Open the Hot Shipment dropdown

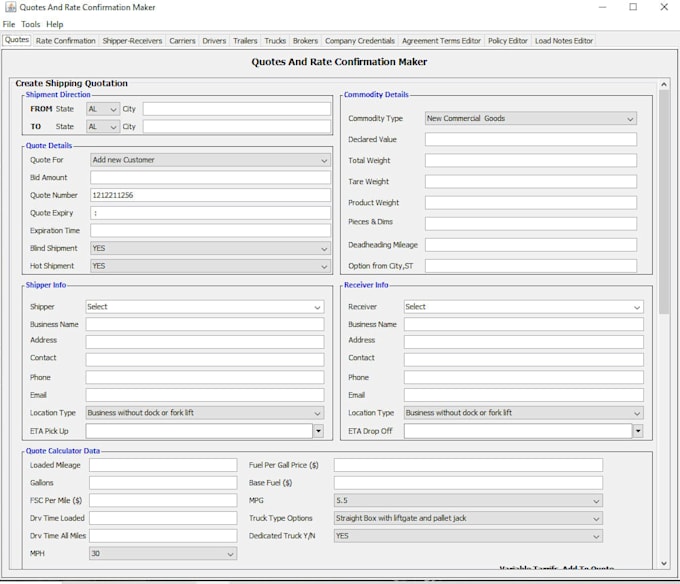point(210,266)
